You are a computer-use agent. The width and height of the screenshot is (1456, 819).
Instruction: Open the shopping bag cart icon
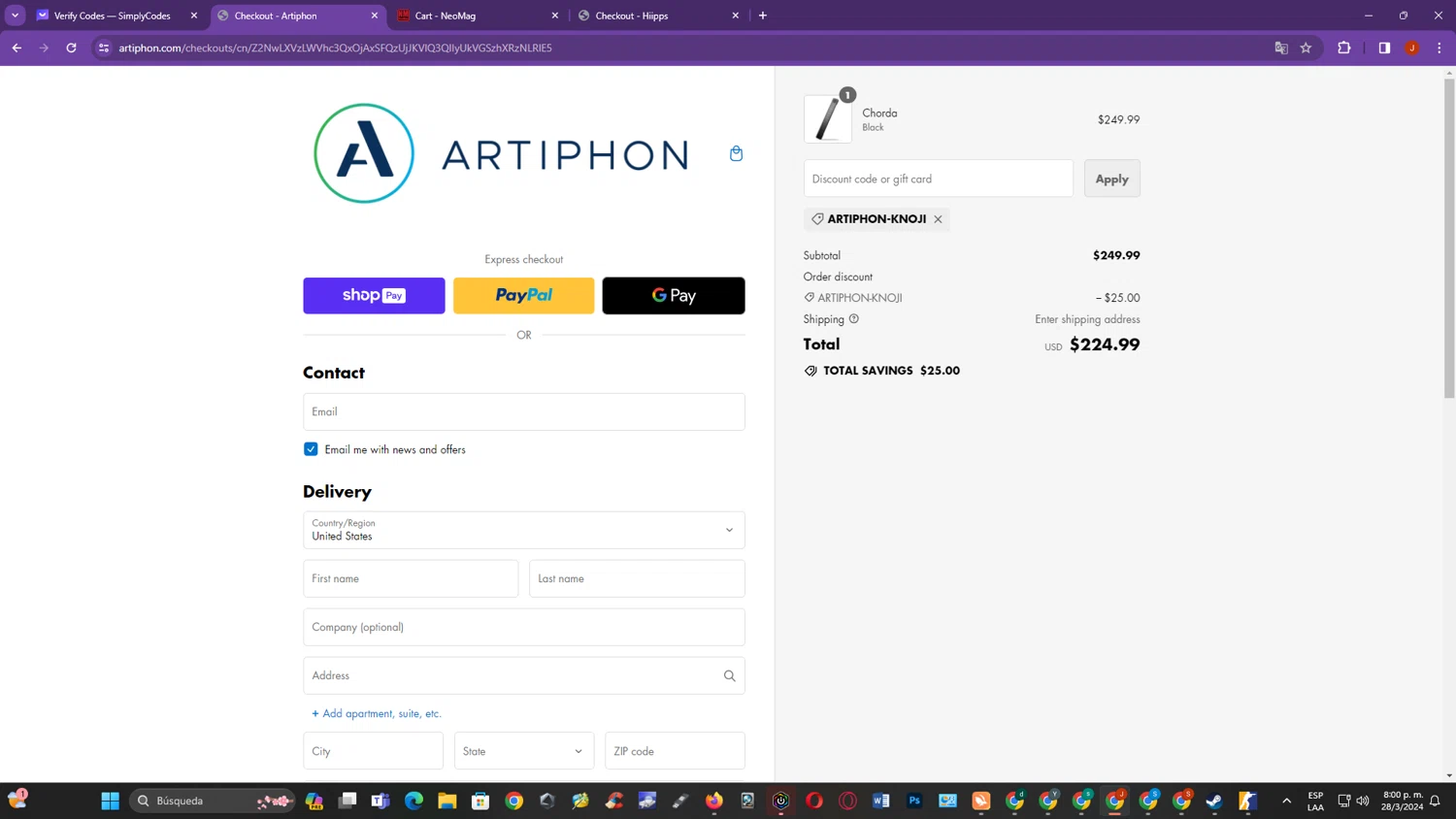click(736, 153)
